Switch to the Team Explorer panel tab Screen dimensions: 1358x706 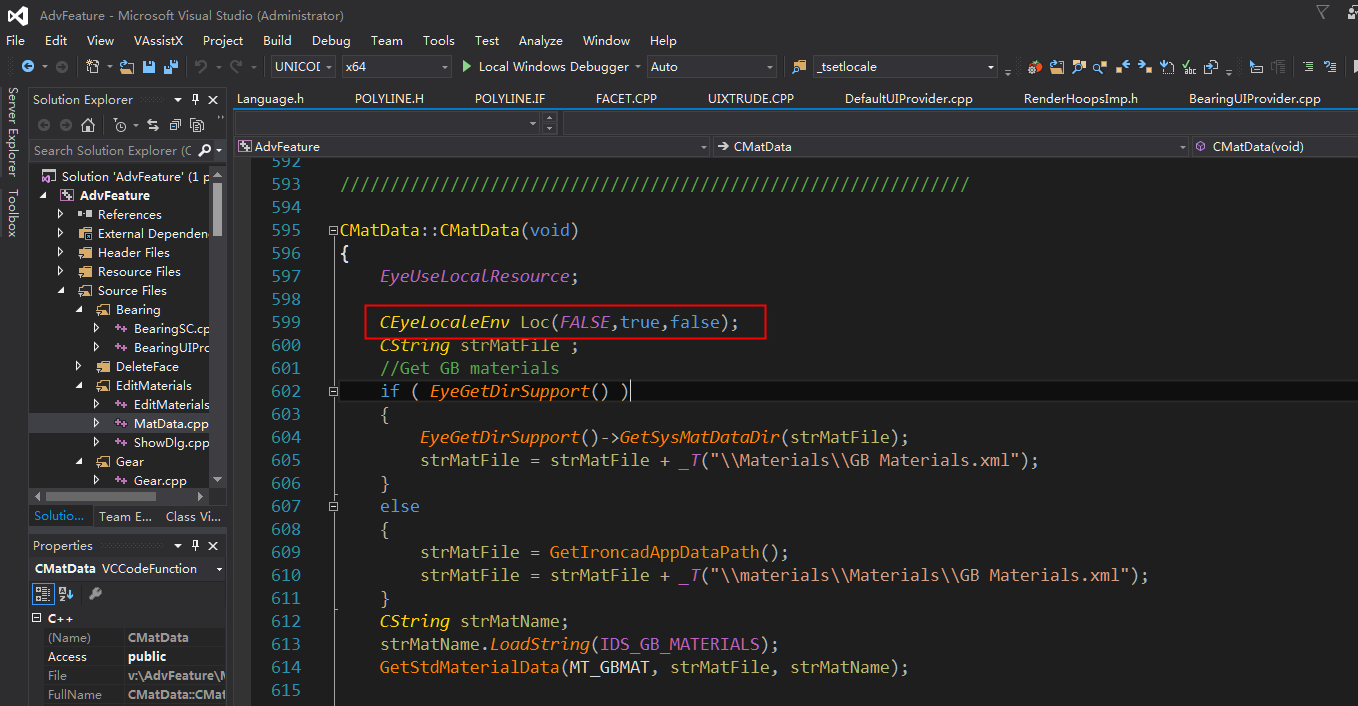(125, 516)
